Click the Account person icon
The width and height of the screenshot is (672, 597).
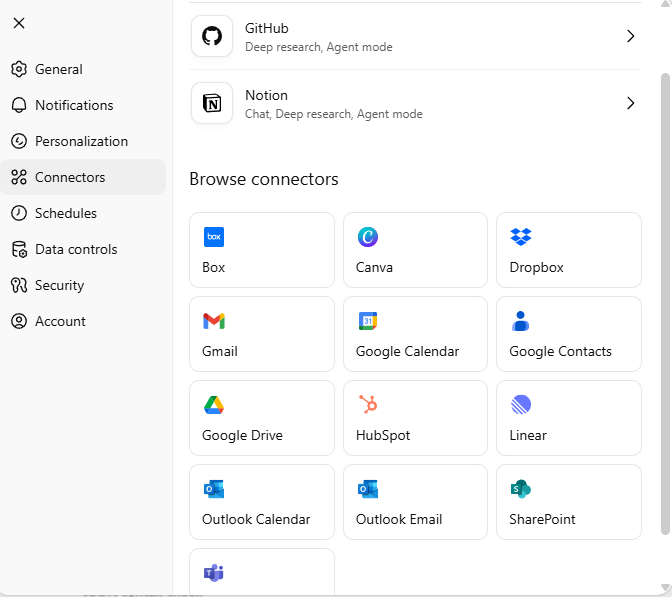pos(19,321)
